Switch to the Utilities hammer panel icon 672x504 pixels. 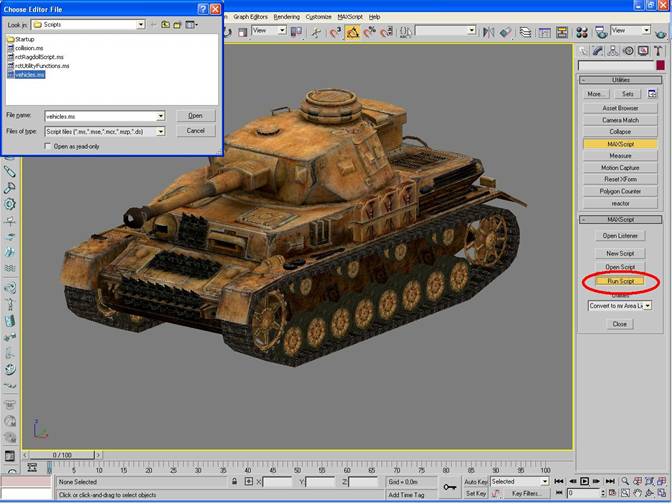point(658,51)
